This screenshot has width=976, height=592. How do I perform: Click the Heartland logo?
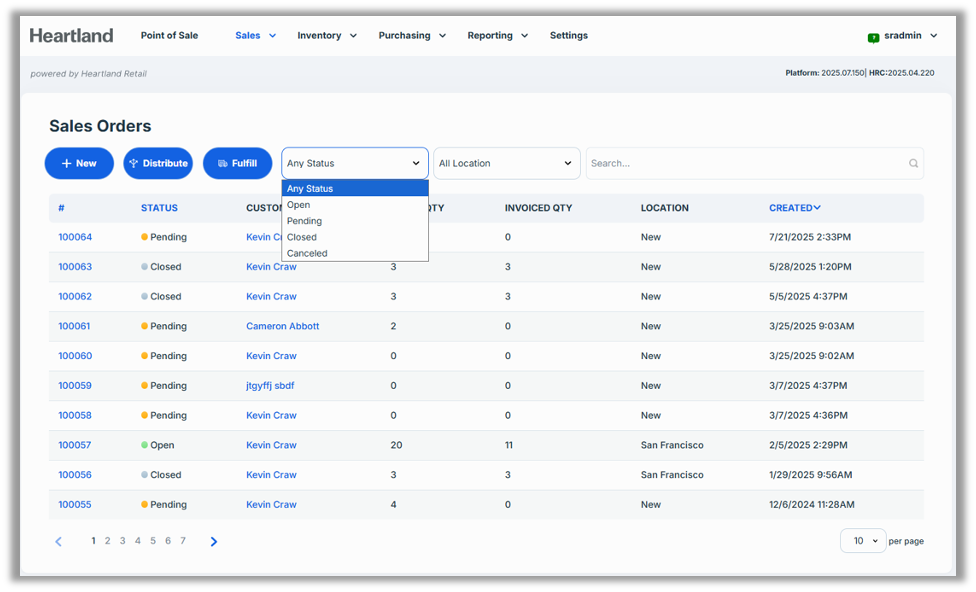pyautogui.click(x=71, y=36)
